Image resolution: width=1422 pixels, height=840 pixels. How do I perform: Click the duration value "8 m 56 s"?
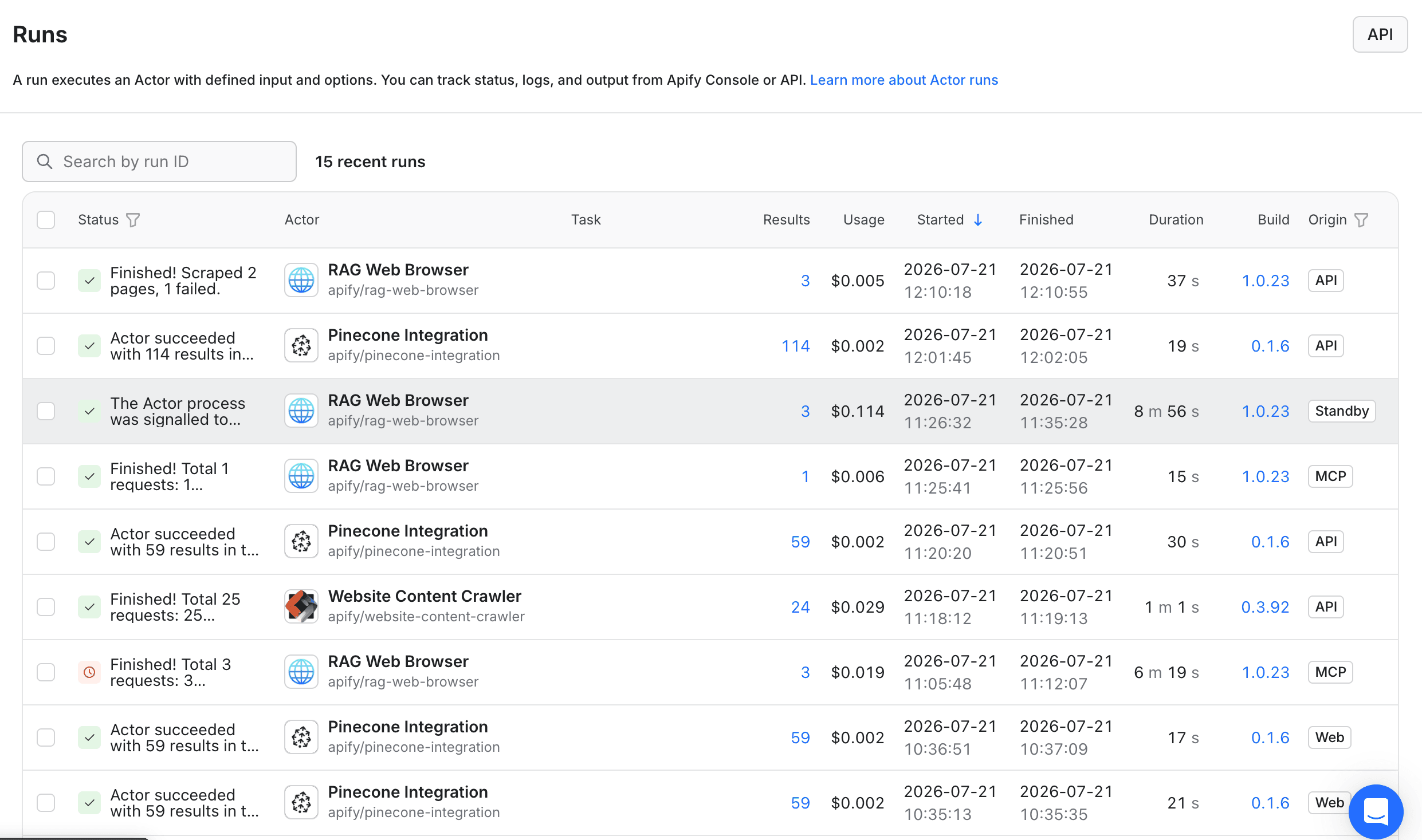(x=1166, y=411)
